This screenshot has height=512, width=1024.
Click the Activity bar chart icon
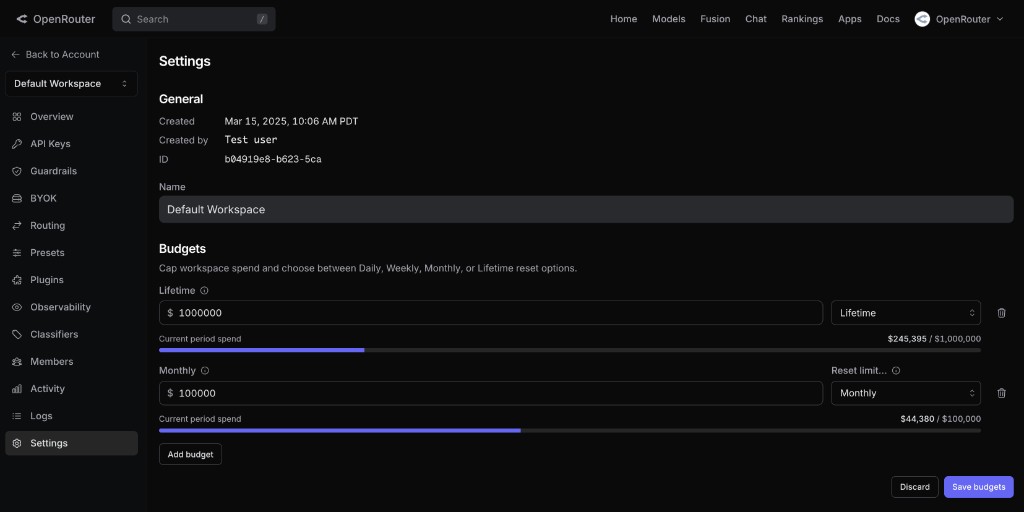pos(17,389)
